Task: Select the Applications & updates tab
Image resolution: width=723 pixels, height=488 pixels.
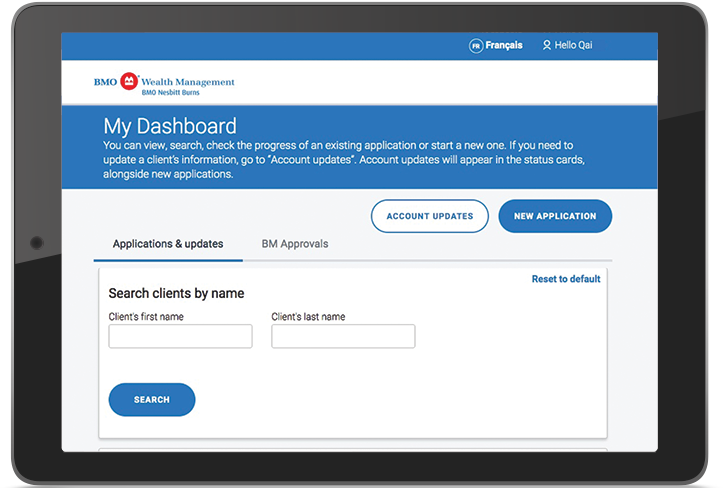Action: tap(168, 244)
